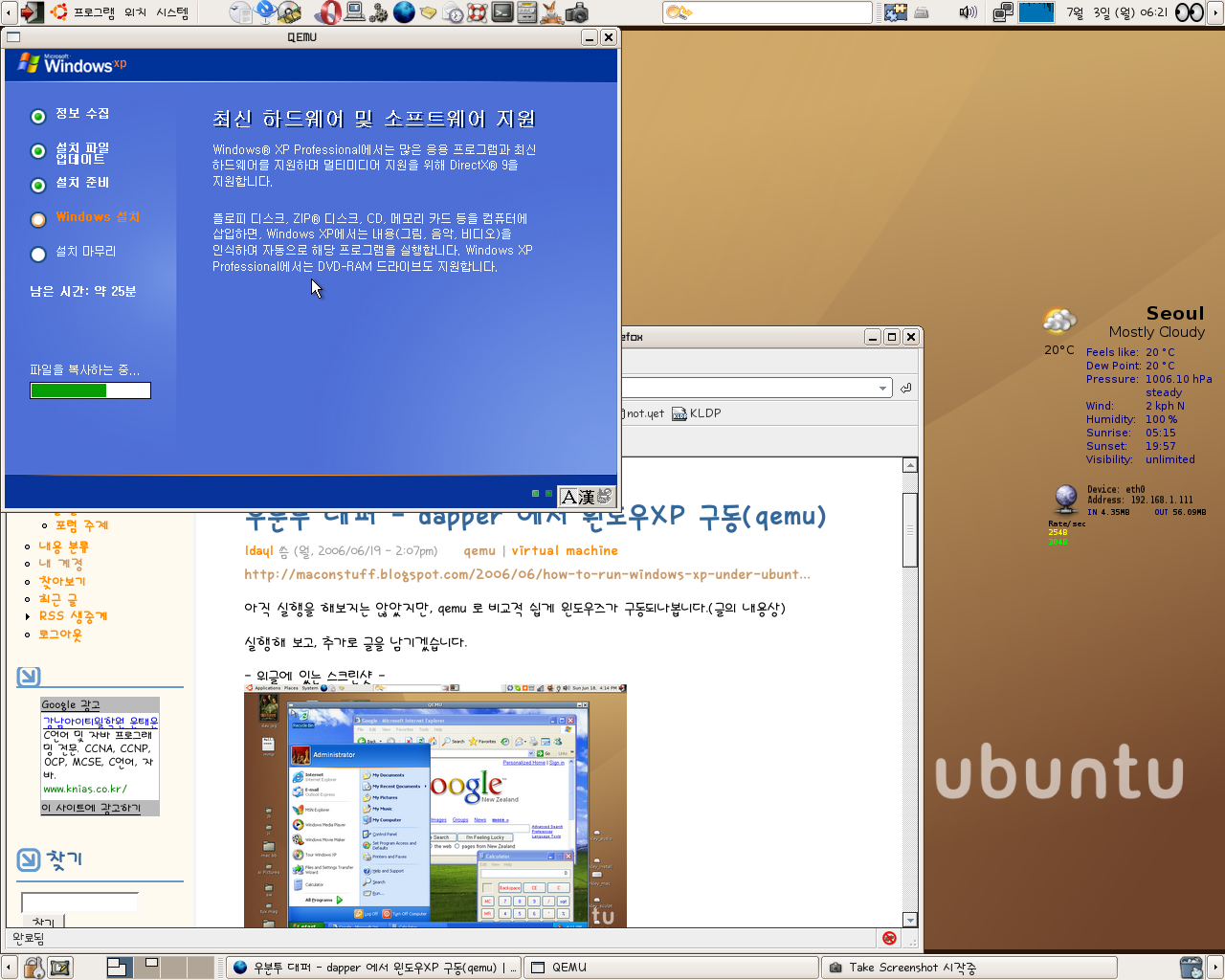Click the network monitor tray icon
The width and height of the screenshot is (1225, 980).
[1003, 12]
